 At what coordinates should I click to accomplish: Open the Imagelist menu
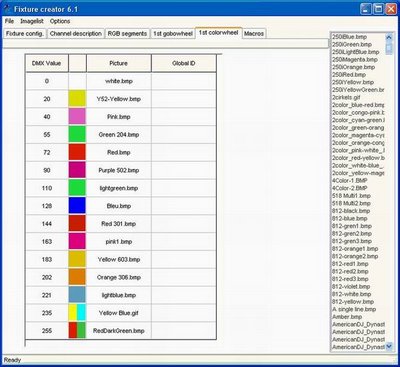(x=32, y=21)
